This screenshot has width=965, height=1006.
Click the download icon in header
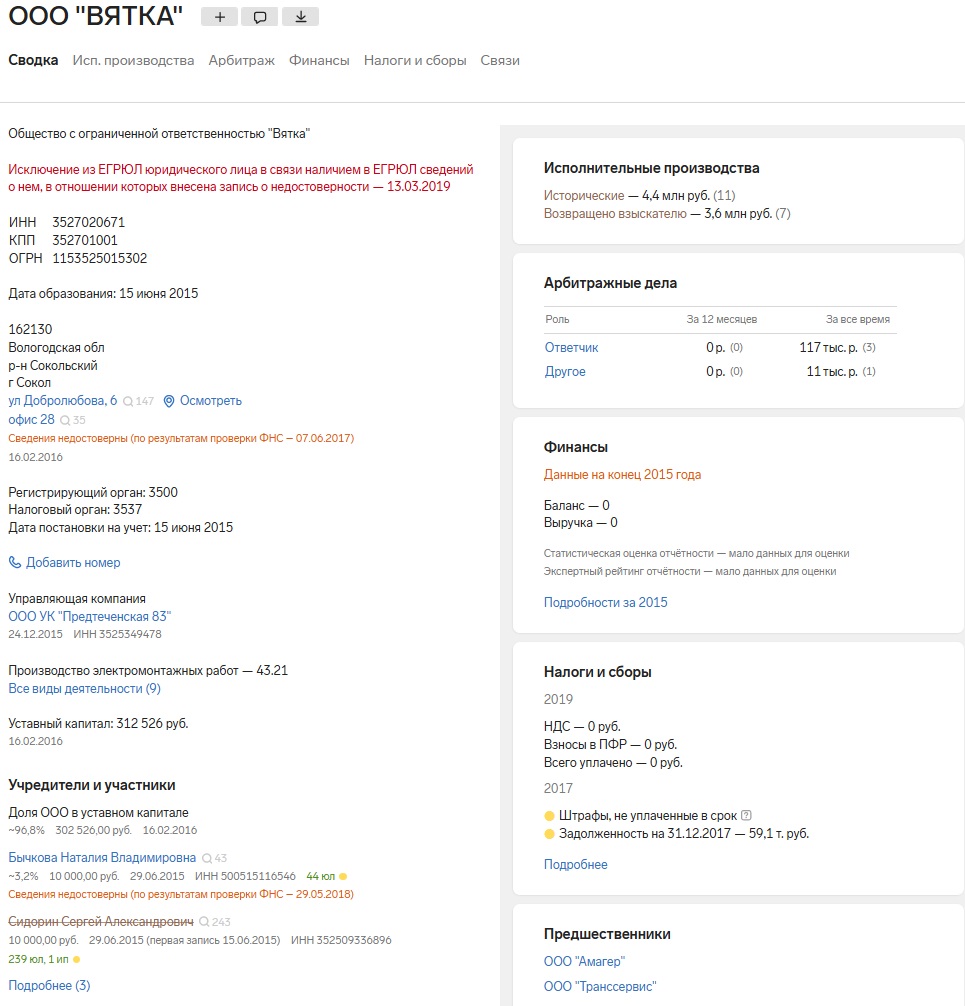(x=300, y=17)
